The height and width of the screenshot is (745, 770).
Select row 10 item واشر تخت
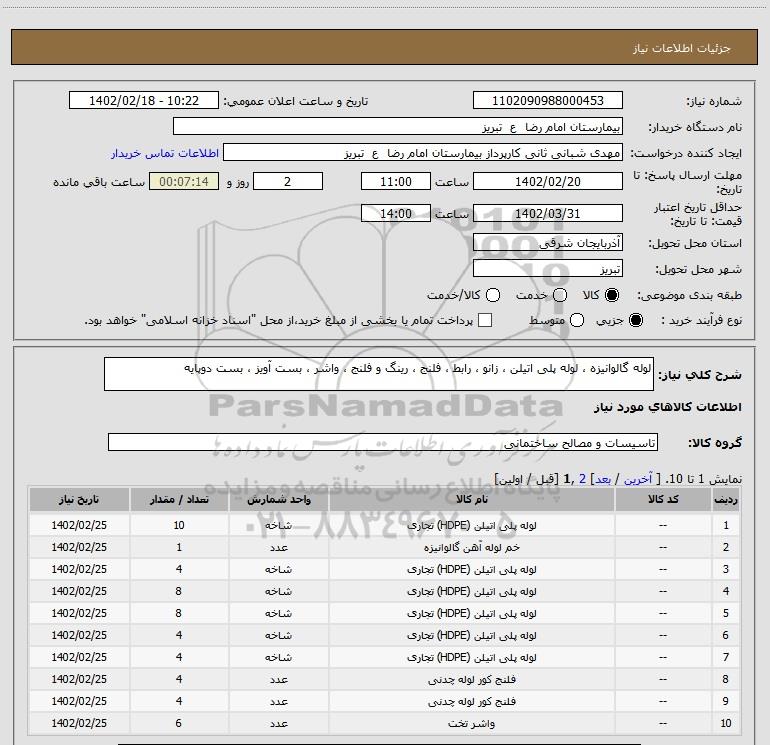pos(472,723)
